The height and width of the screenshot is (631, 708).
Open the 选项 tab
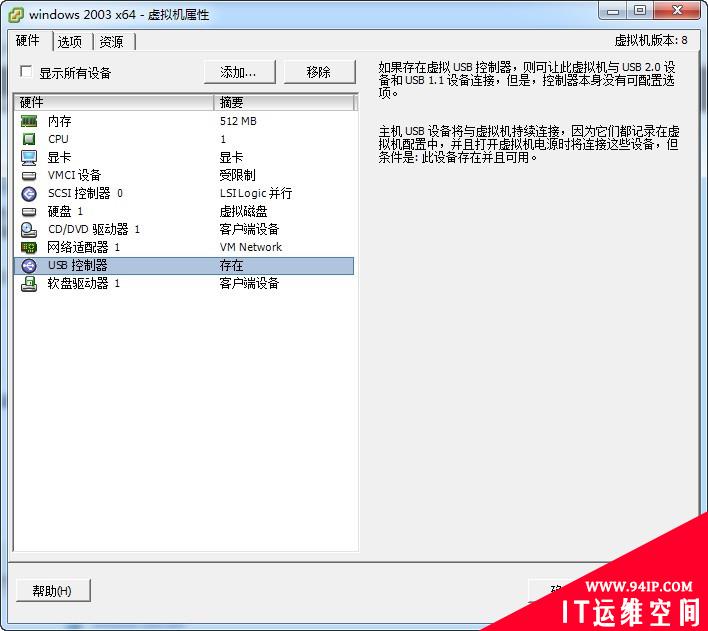click(x=70, y=42)
